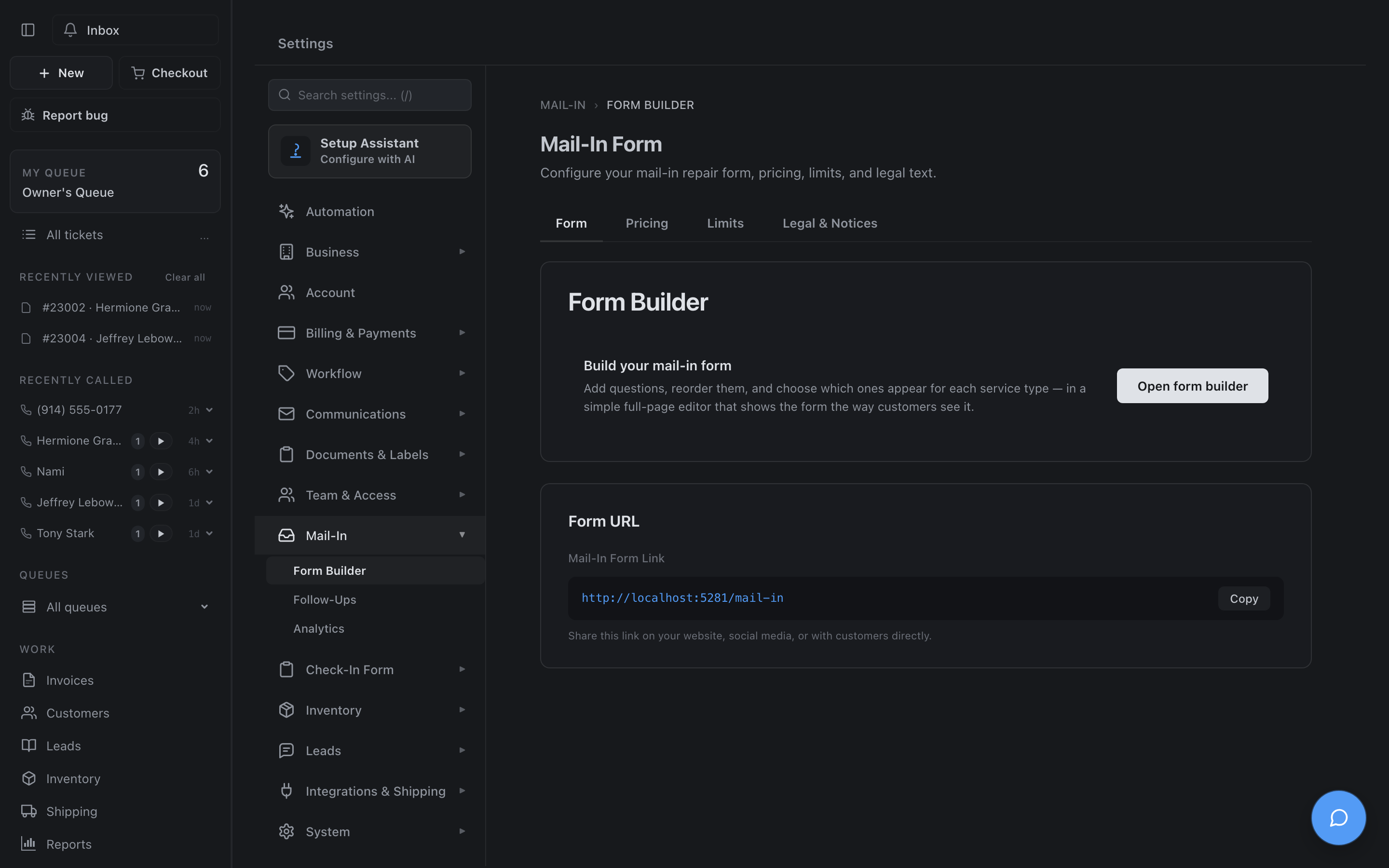
Task: Select Form Builder in Mail-In submenu
Action: (x=375, y=570)
